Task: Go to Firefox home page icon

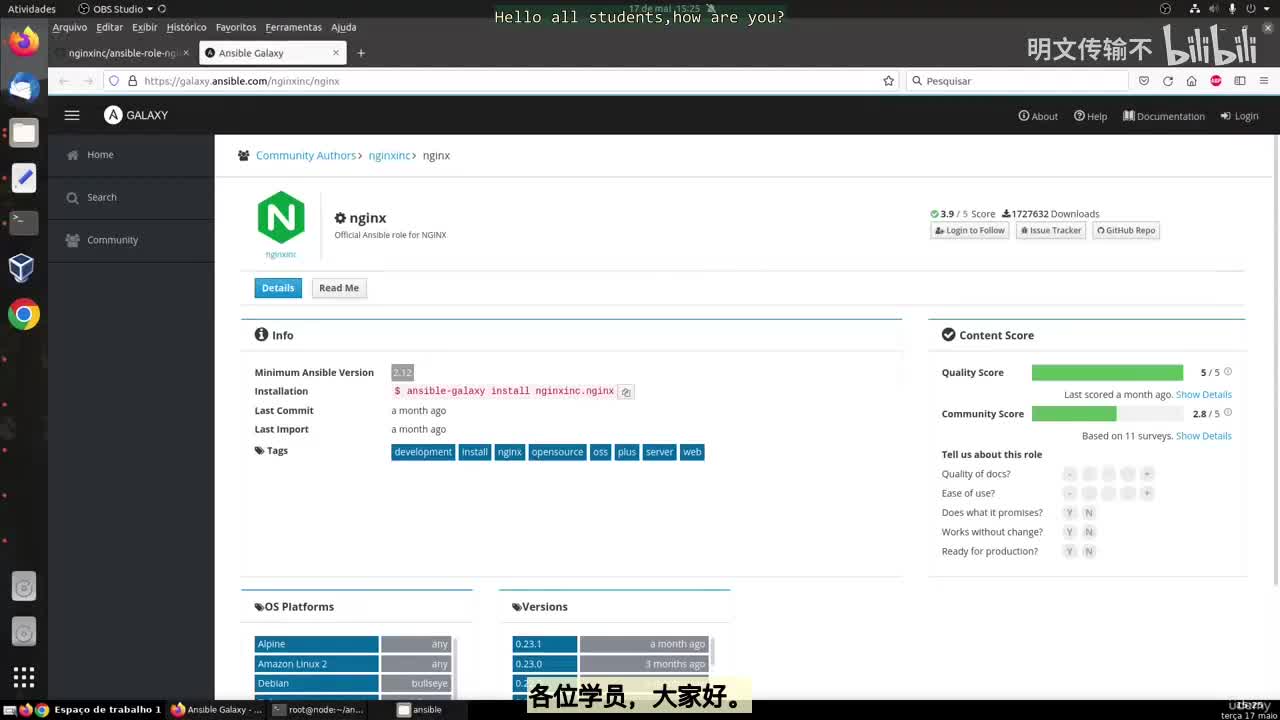Action: pyautogui.click(x=1192, y=81)
